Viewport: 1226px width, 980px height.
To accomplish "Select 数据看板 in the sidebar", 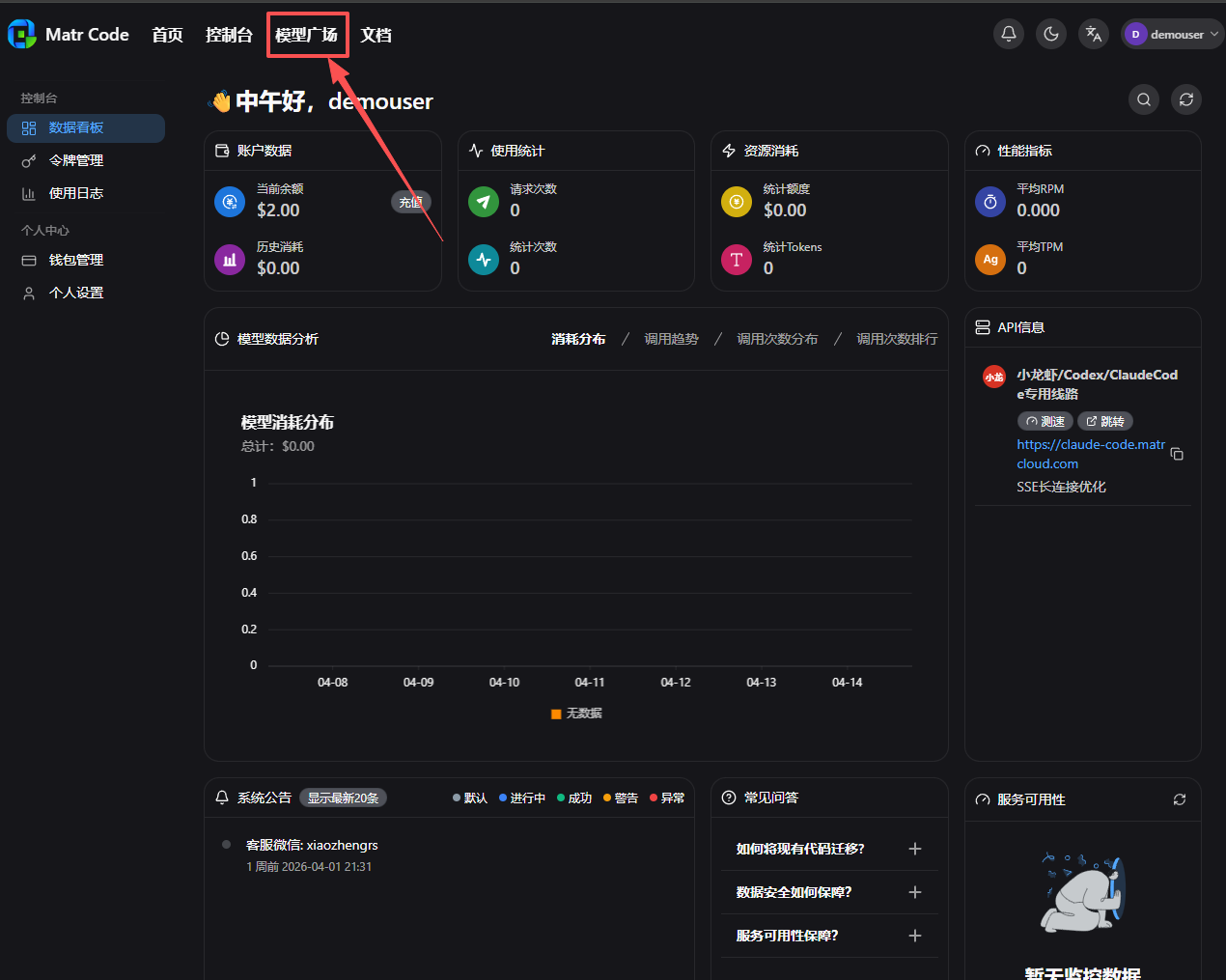I will pyautogui.click(x=86, y=128).
